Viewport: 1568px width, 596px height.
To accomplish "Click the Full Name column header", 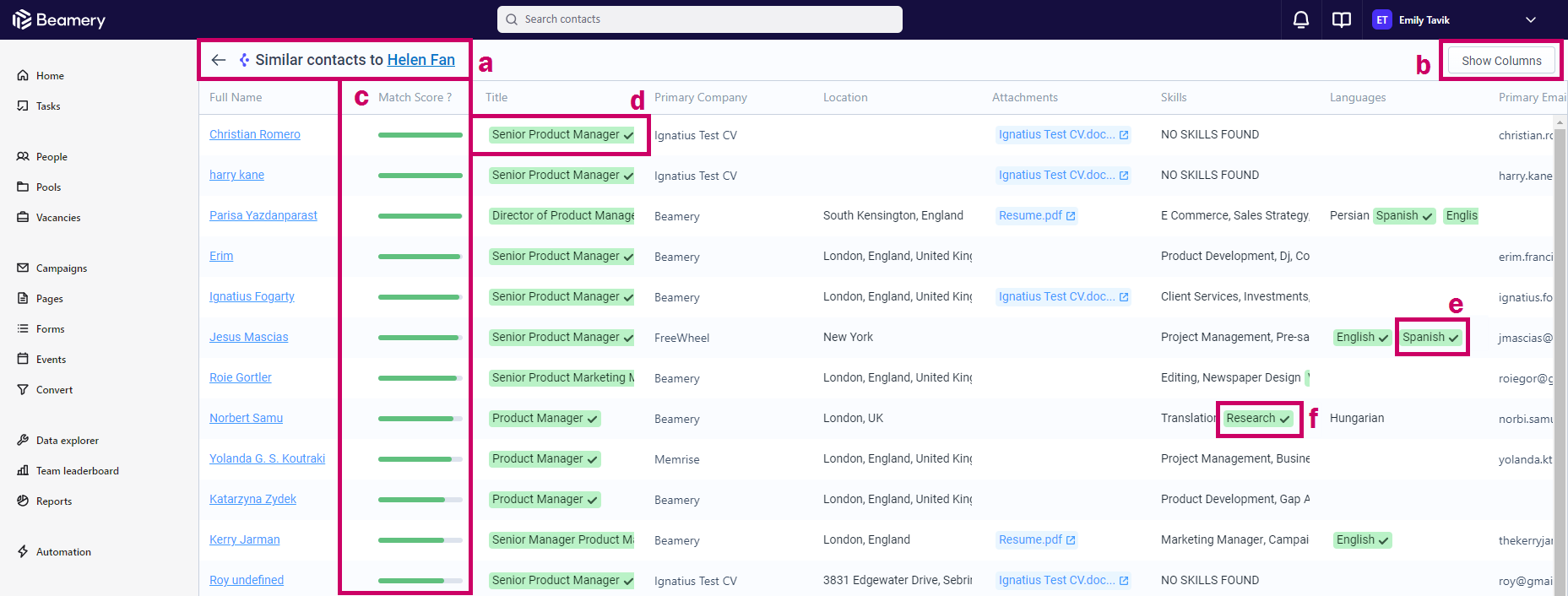I will point(236,97).
